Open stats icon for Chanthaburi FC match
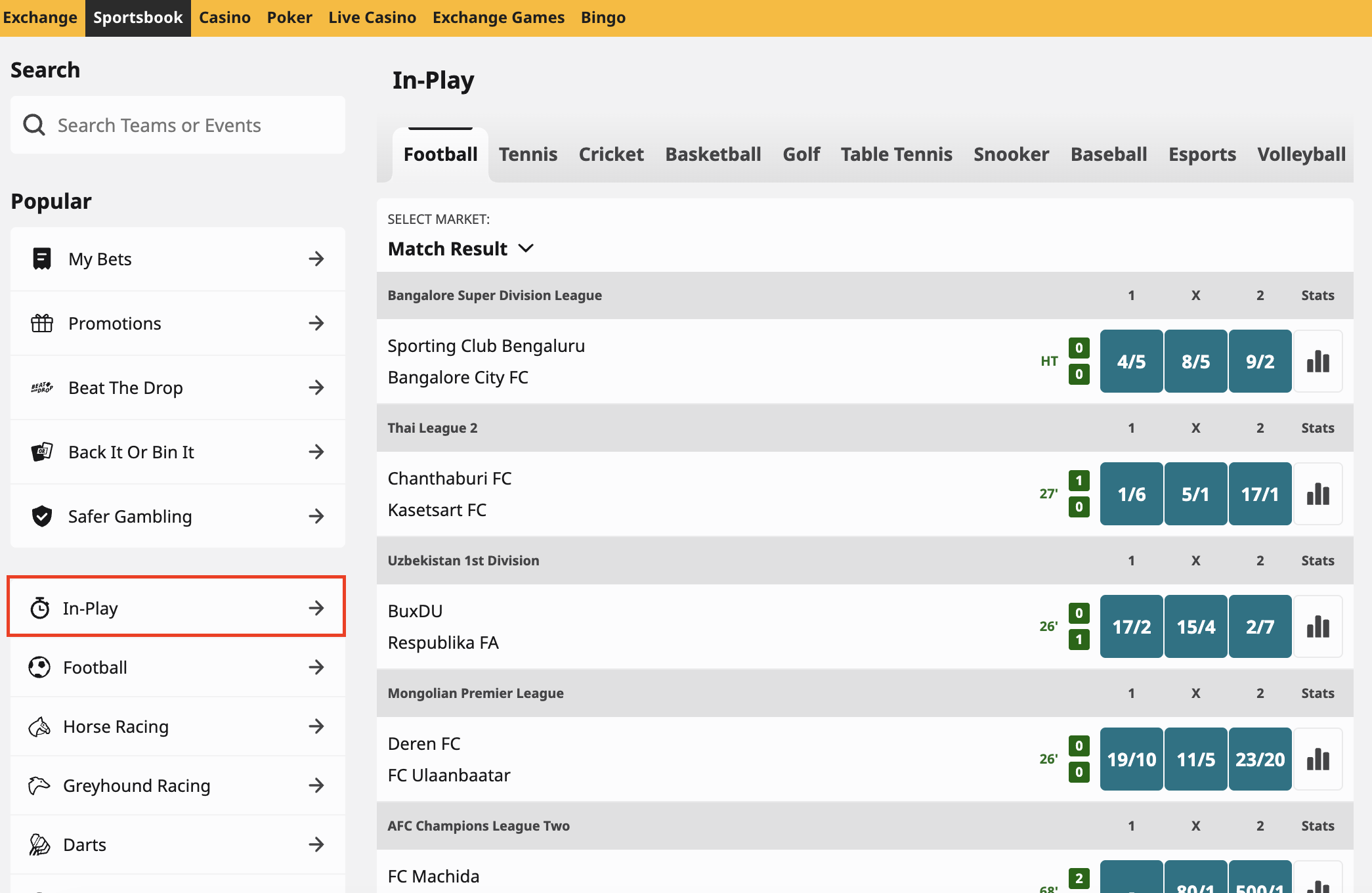The width and height of the screenshot is (1372, 893). pos(1318,494)
